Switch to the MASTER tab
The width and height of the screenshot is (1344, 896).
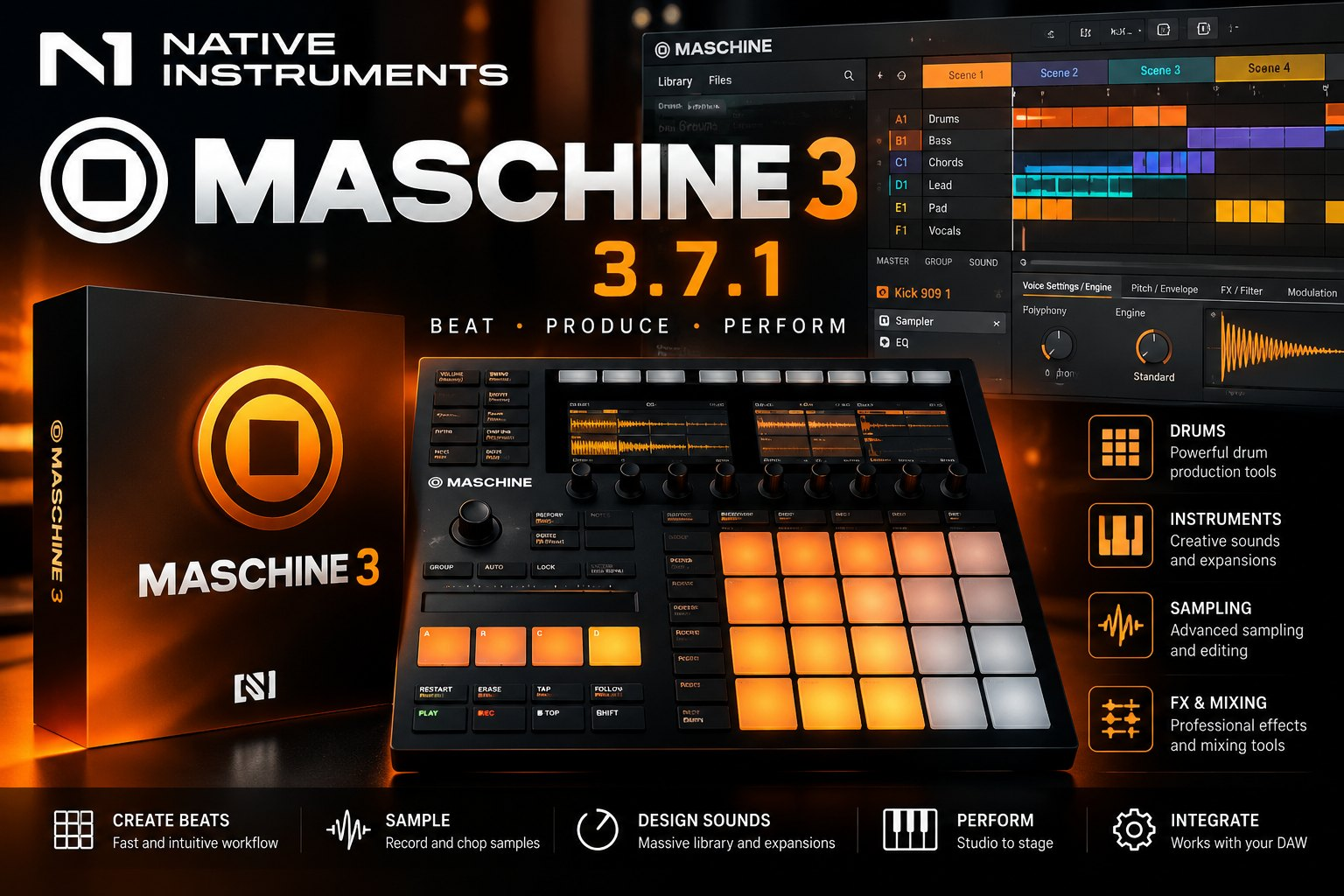[892, 261]
